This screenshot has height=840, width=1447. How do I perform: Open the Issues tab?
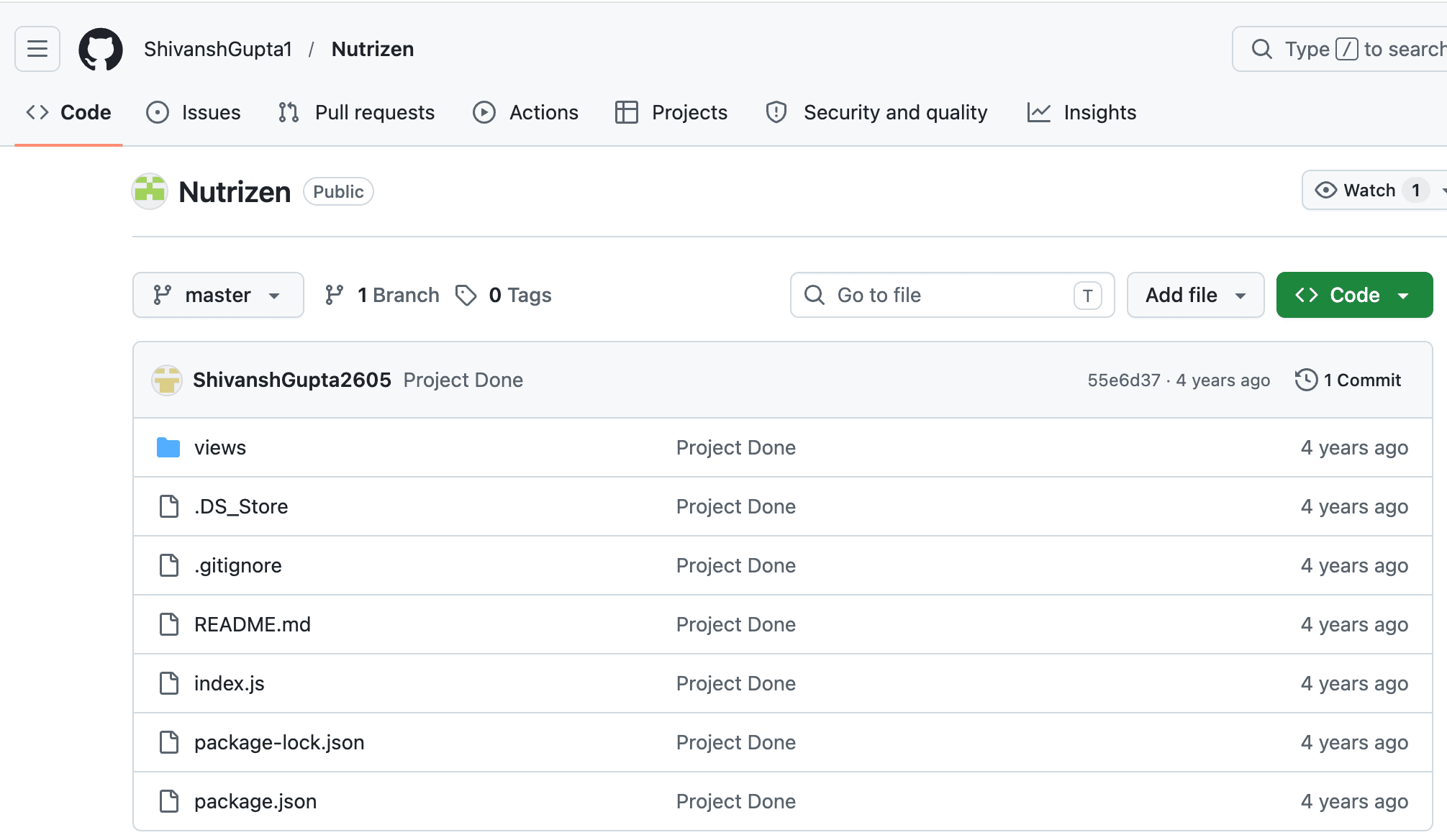194,112
